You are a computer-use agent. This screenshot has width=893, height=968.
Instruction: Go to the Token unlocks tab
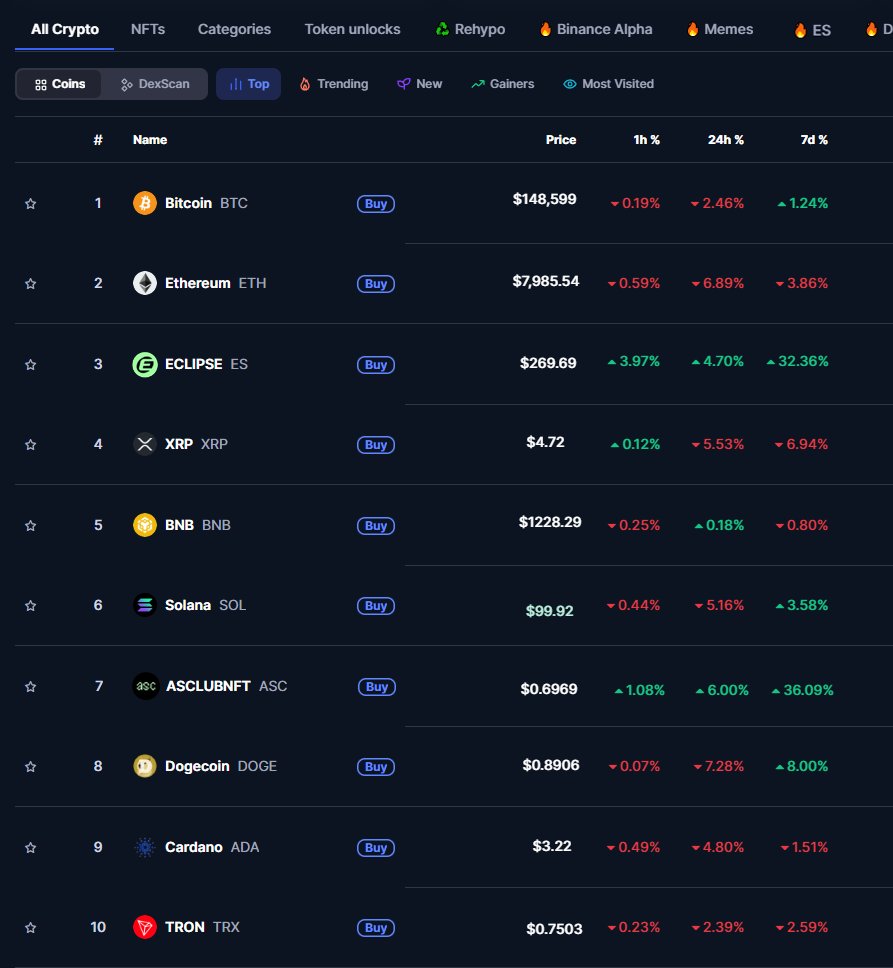(352, 30)
